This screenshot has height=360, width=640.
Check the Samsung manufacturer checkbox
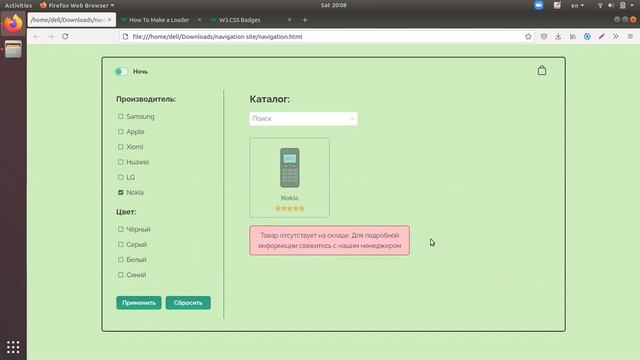[120, 117]
